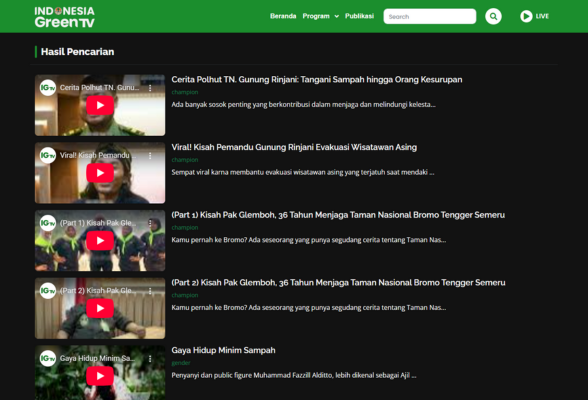The height and width of the screenshot is (400, 588).
Task: Play the Viral! Kisah Pemandu video
Action: click(100, 173)
